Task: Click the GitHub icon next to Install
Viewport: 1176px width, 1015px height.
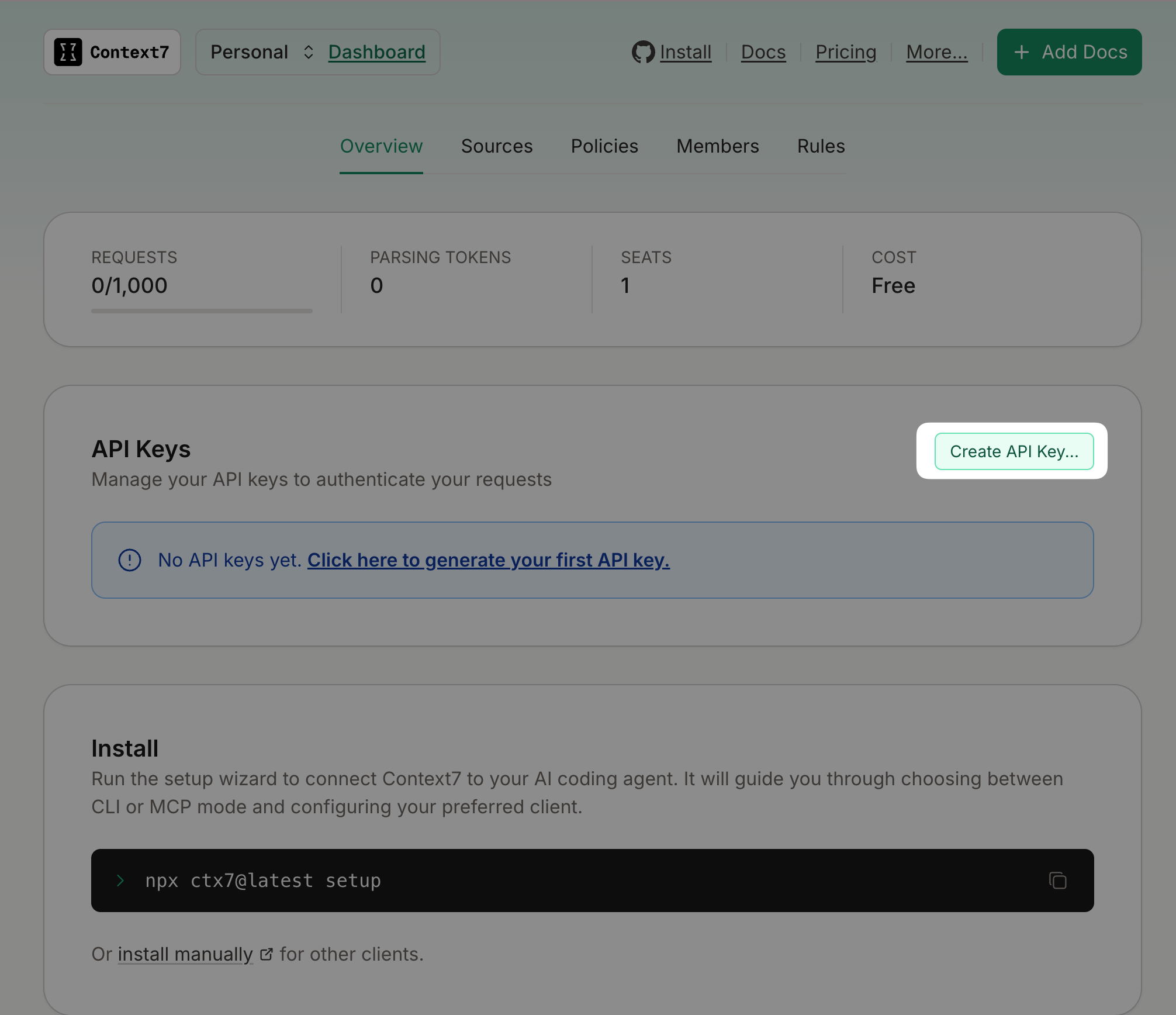Action: 644,51
